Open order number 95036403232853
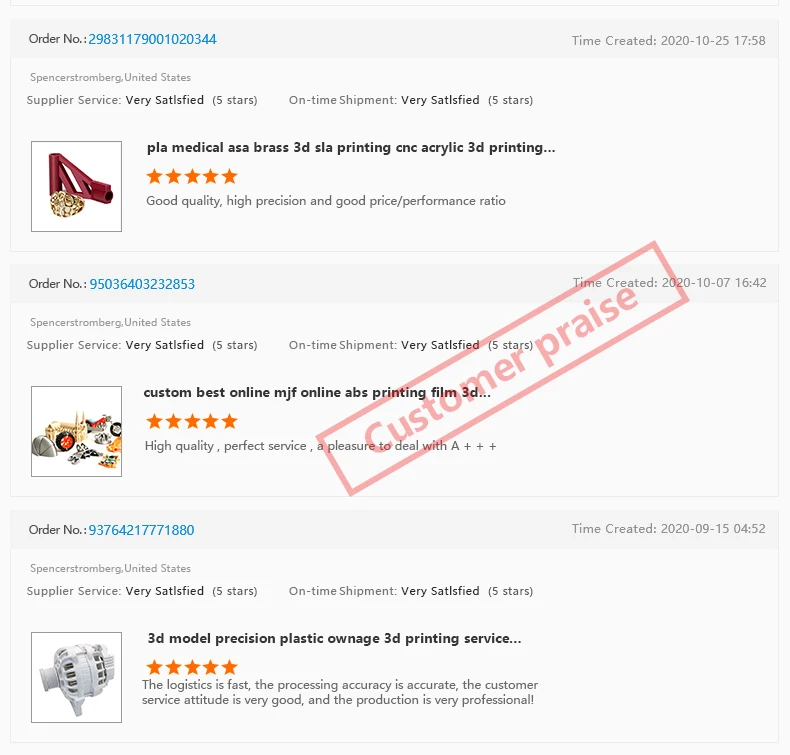Viewport: 790px width, 755px height. point(142,284)
